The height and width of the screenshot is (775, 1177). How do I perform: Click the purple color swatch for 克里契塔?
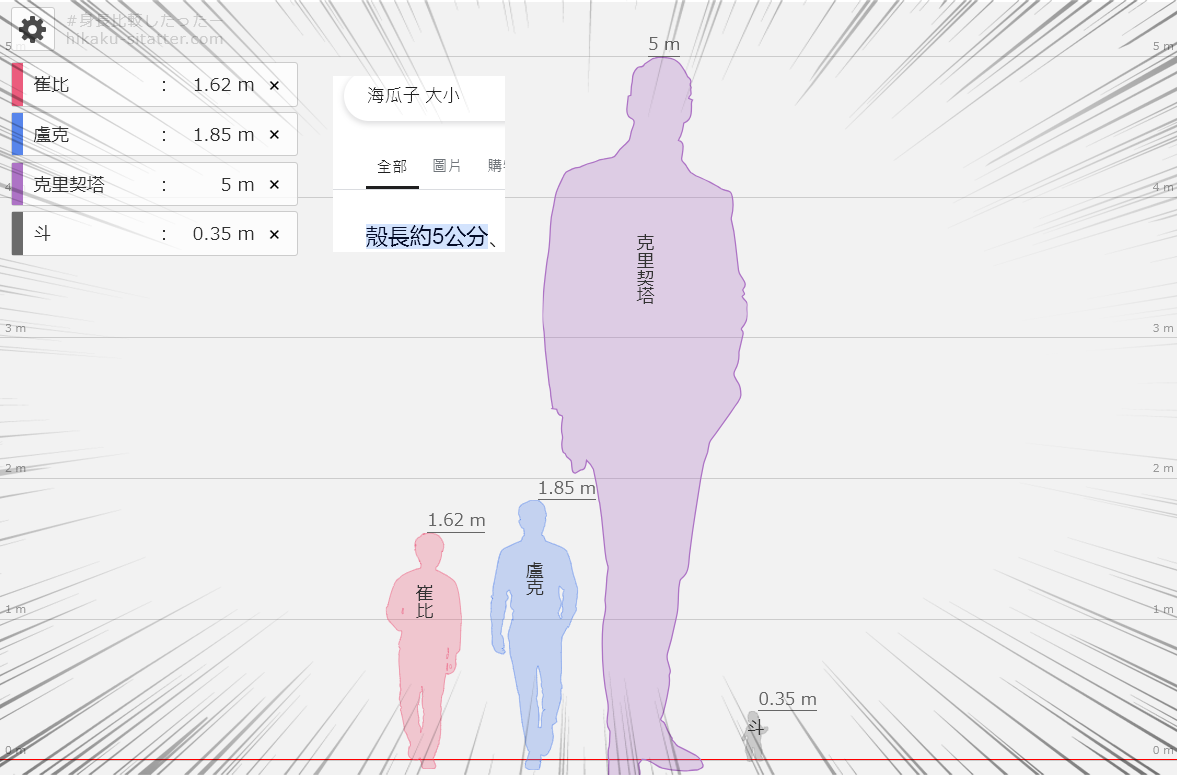pyautogui.click(x=17, y=184)
